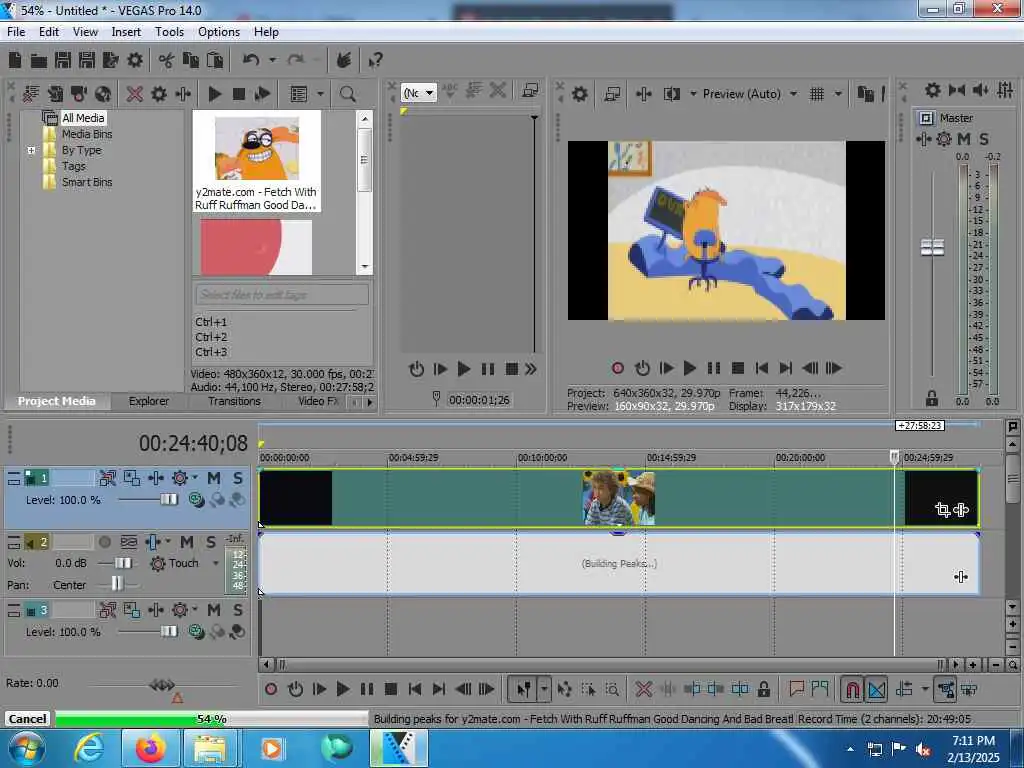This screenshot has height=768, width=1024.
Task: Open Track 1 track FX icon
Action: [x=155, y=478]
